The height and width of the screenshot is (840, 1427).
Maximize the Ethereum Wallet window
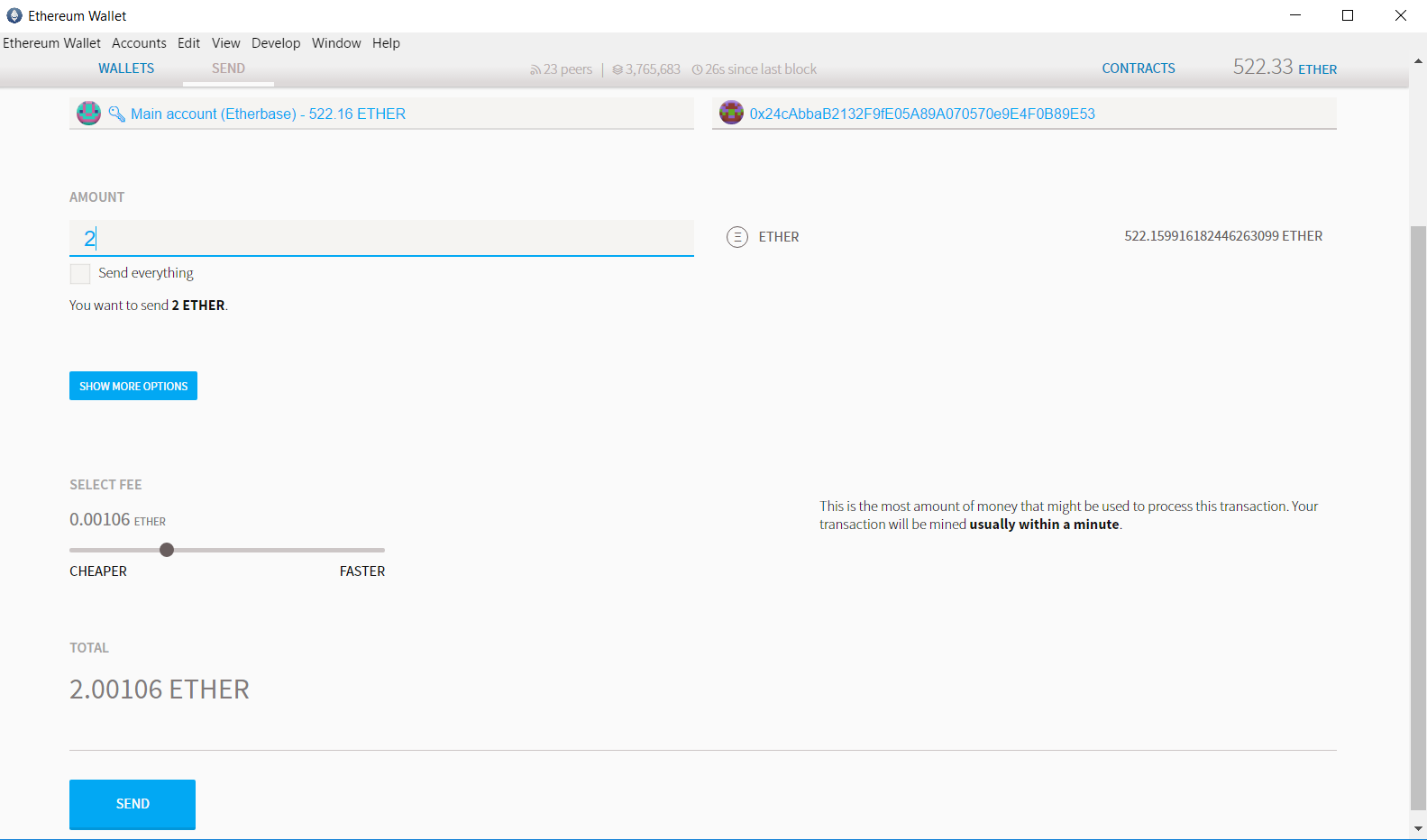[1348, 15]
